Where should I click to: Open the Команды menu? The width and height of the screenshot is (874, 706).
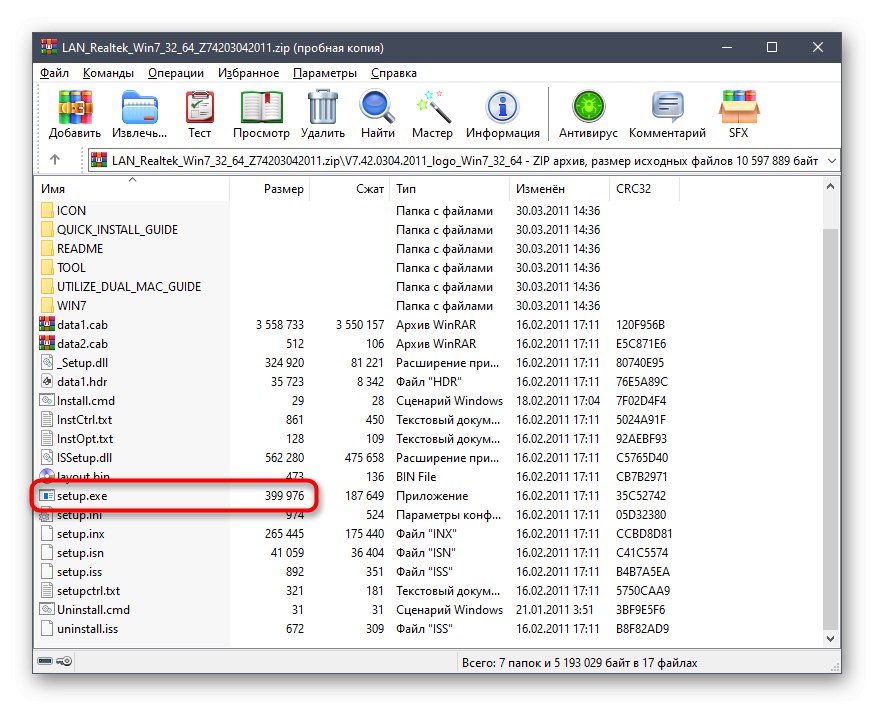(108, 73)
